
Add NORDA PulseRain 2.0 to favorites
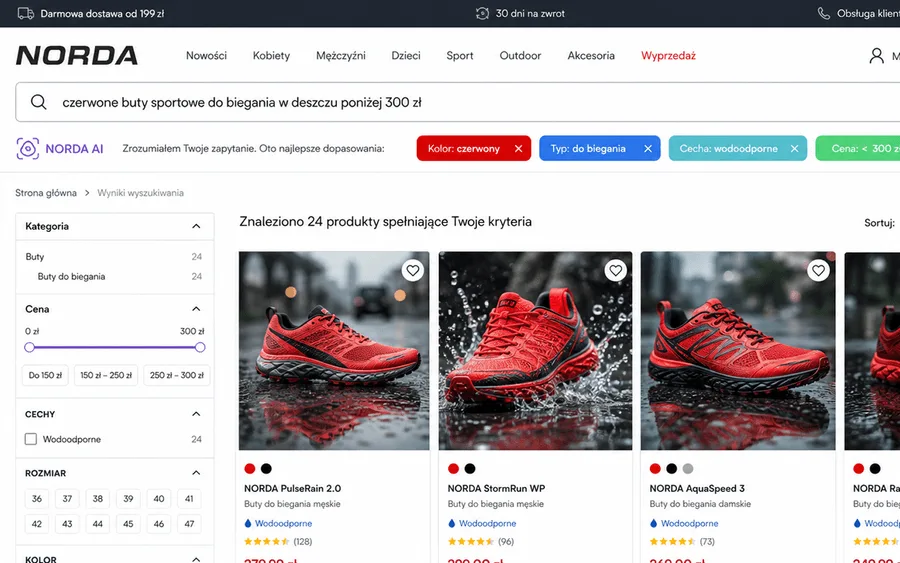413,270
